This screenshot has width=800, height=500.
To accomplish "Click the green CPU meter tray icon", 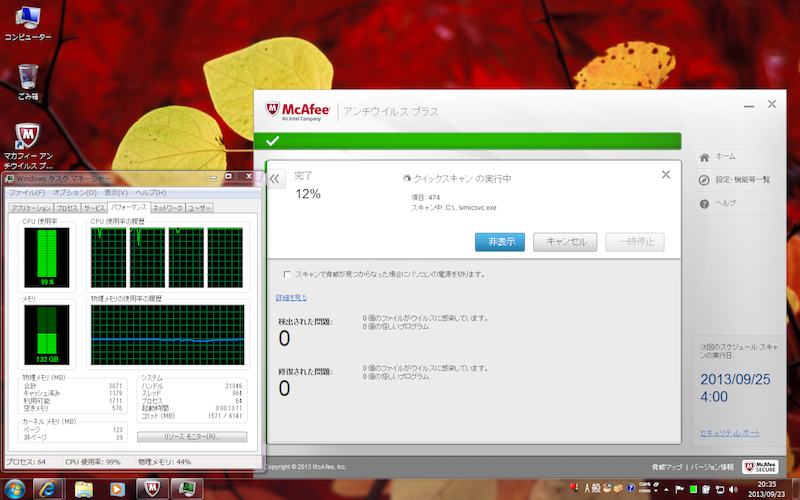I will (x=693, y=489).
